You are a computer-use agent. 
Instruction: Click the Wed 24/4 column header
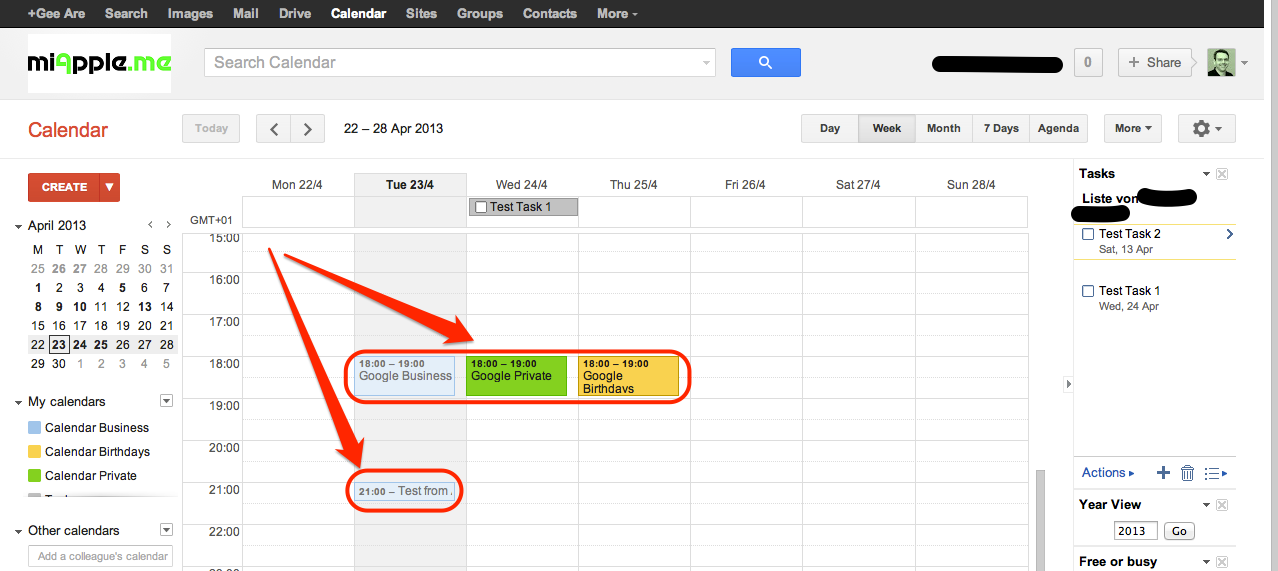tap(521, 185)
